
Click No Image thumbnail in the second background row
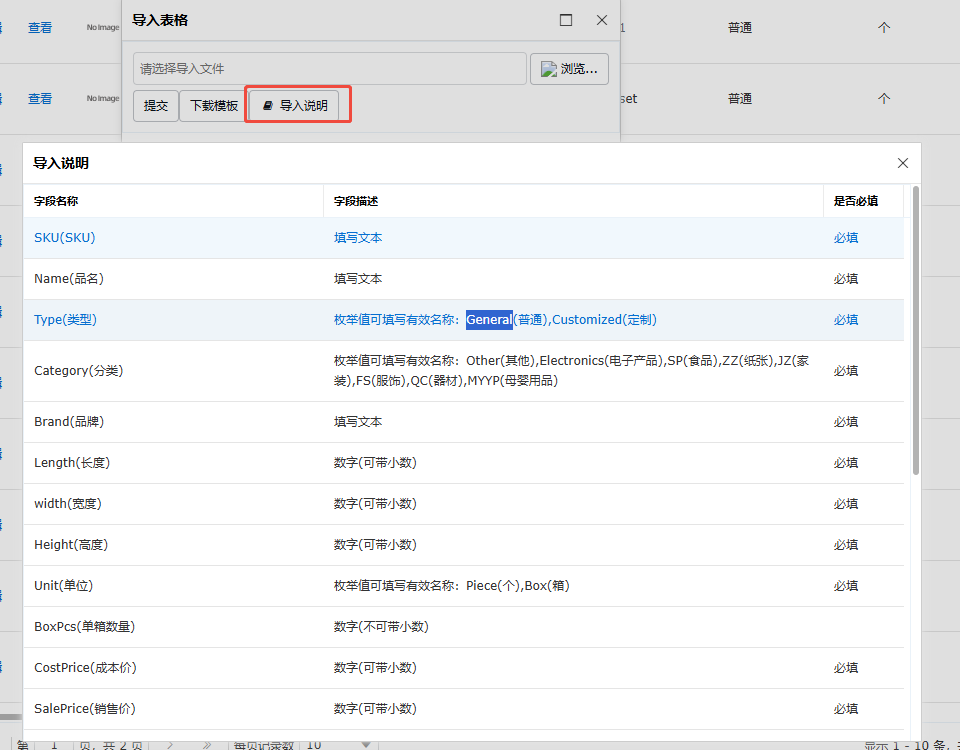103,99
